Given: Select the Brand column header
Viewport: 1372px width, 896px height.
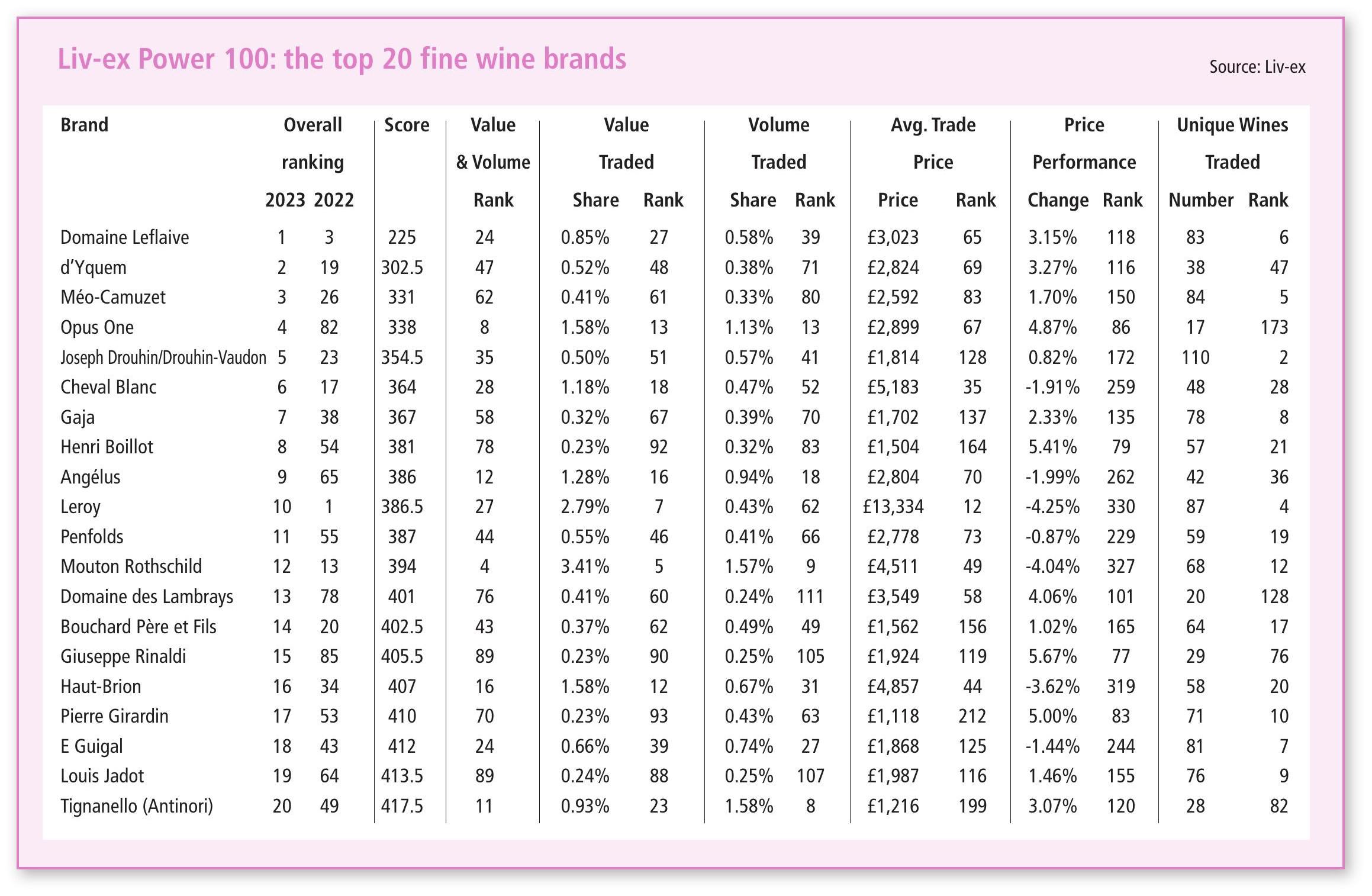Looking at the screenshot, I should point(84,125).
